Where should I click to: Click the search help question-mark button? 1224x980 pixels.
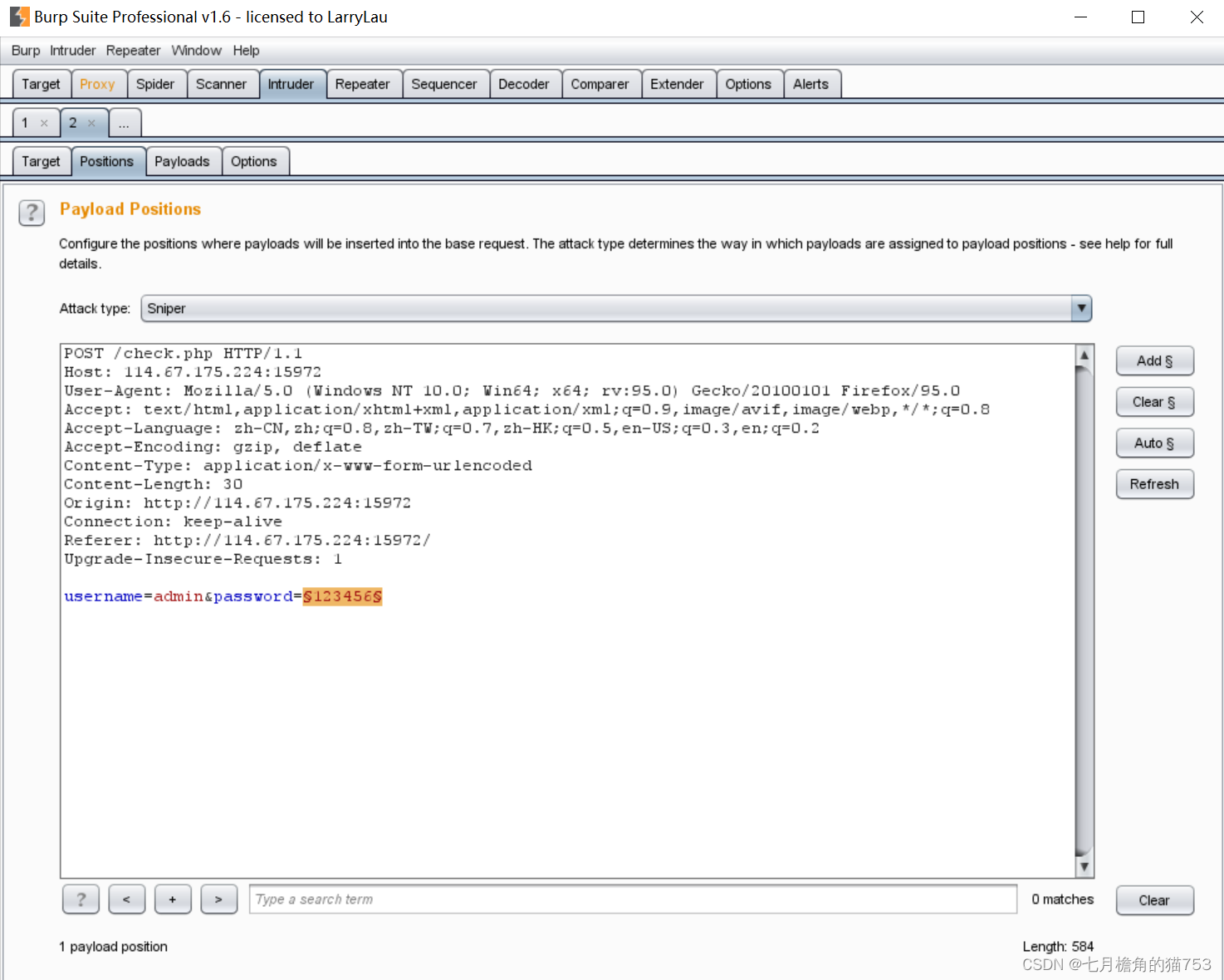pos(81,899)
